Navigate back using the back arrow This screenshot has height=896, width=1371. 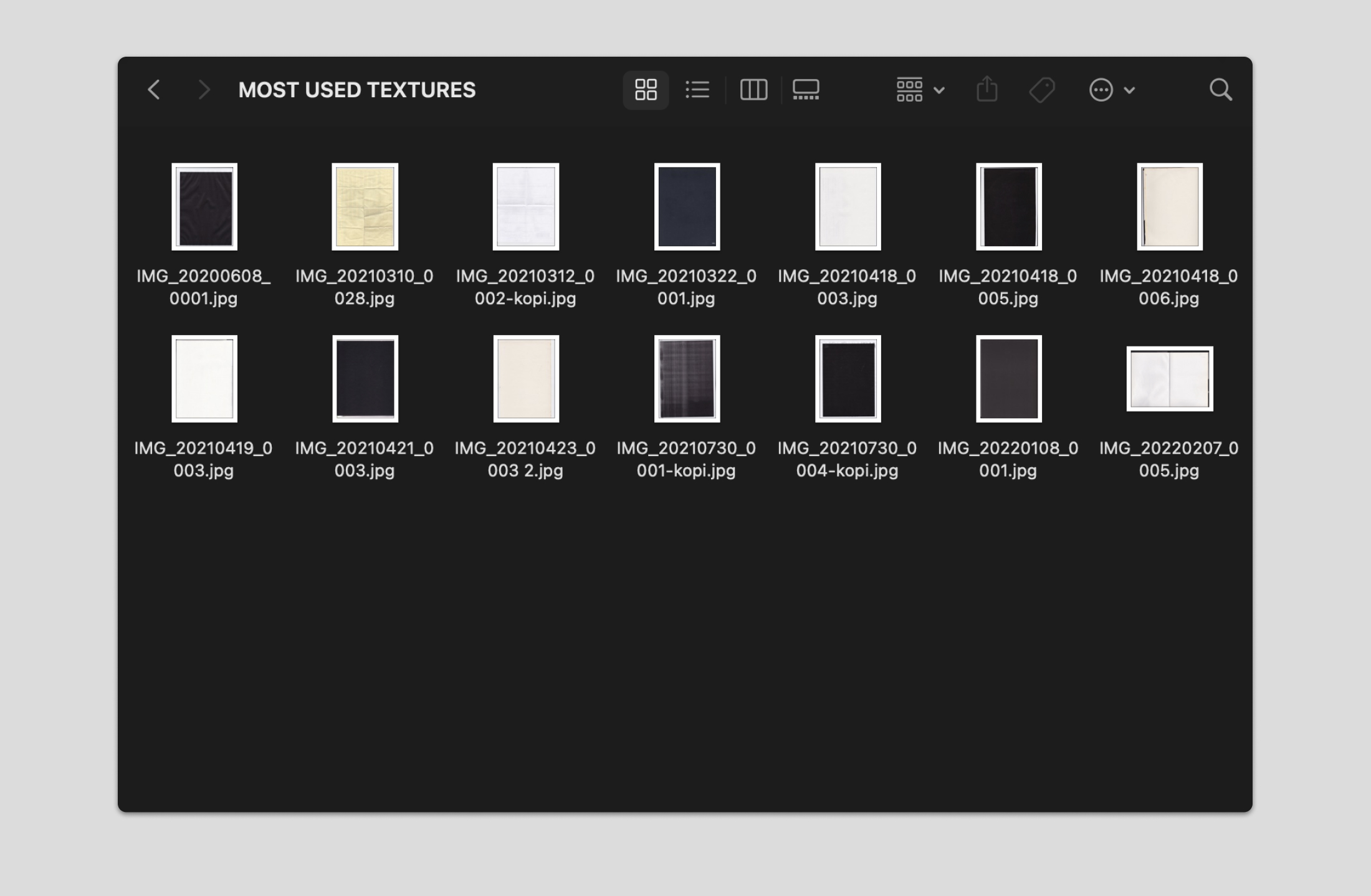click(154, 90)
